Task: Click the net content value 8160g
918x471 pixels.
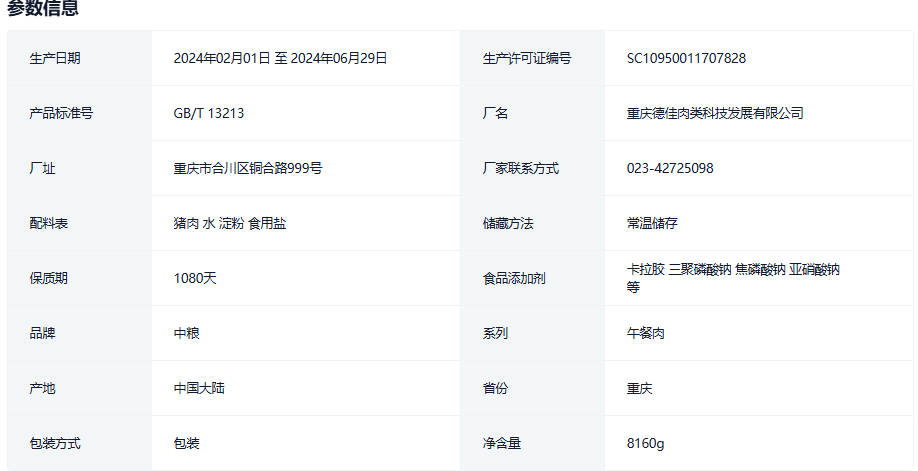Action: pyautogui.click(x=645, y=443)
